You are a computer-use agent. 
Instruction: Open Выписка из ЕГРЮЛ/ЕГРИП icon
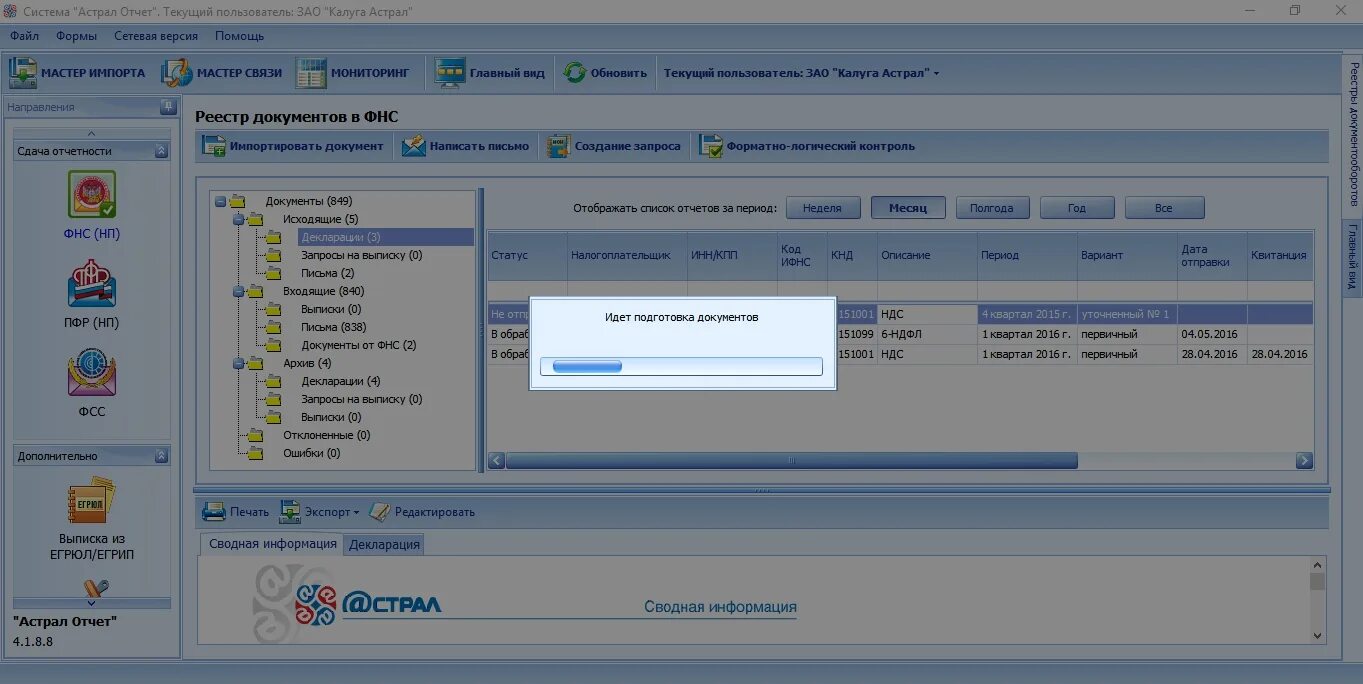91,502
